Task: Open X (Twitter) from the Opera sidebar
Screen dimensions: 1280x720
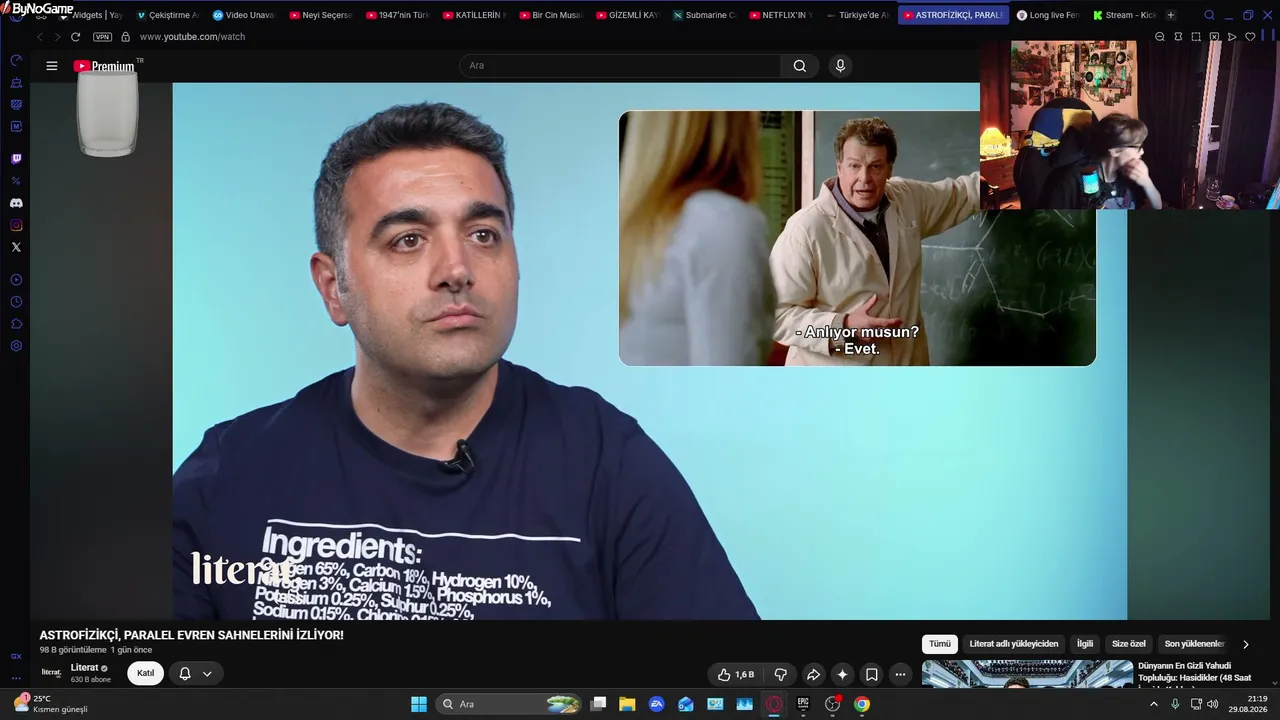Action: [x=16, y=247]
